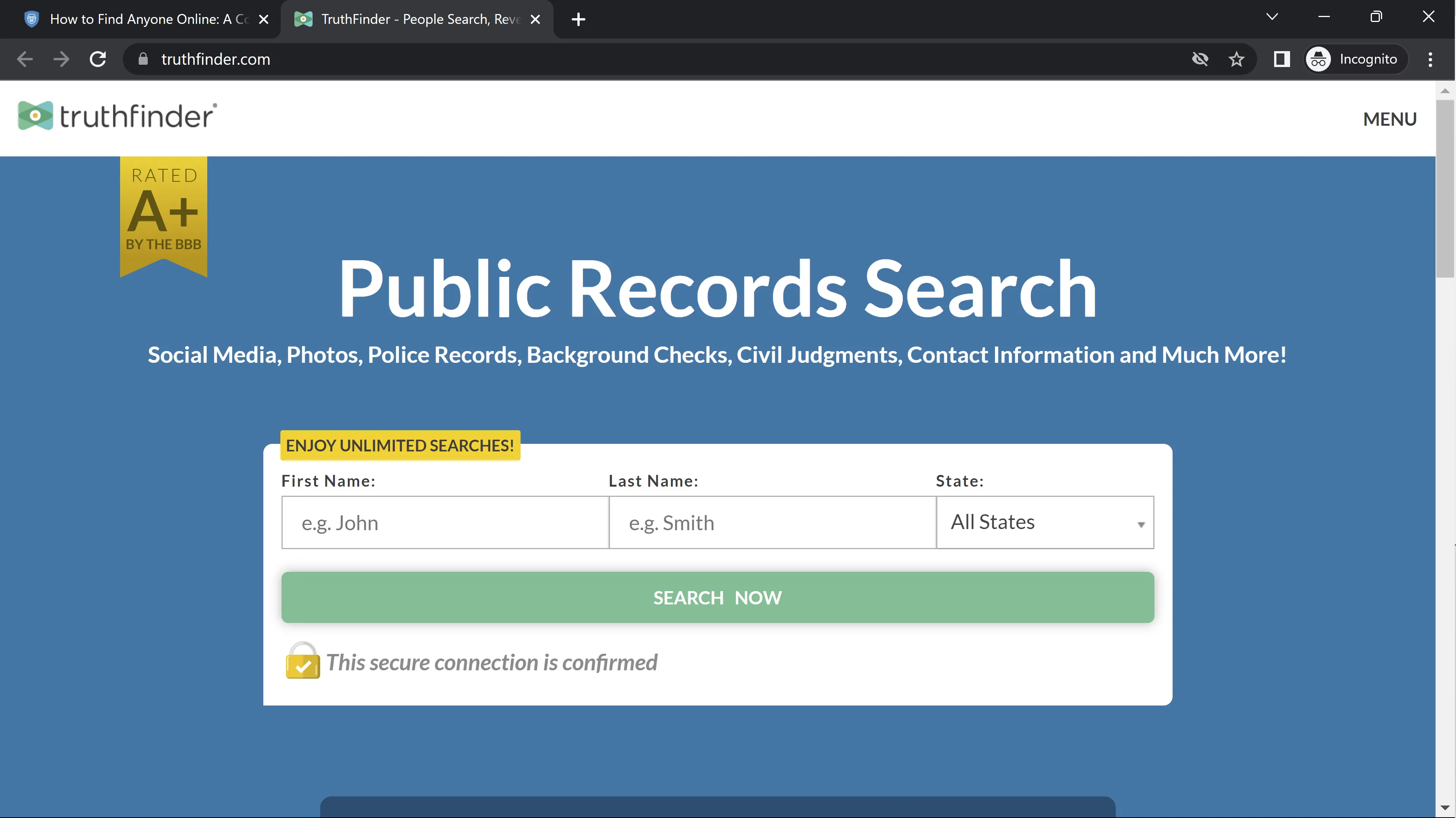Image resolution: width=1456 pixels, height=818 pixels.
Task: Click the Last Name input field
Action: click(772, 523)
